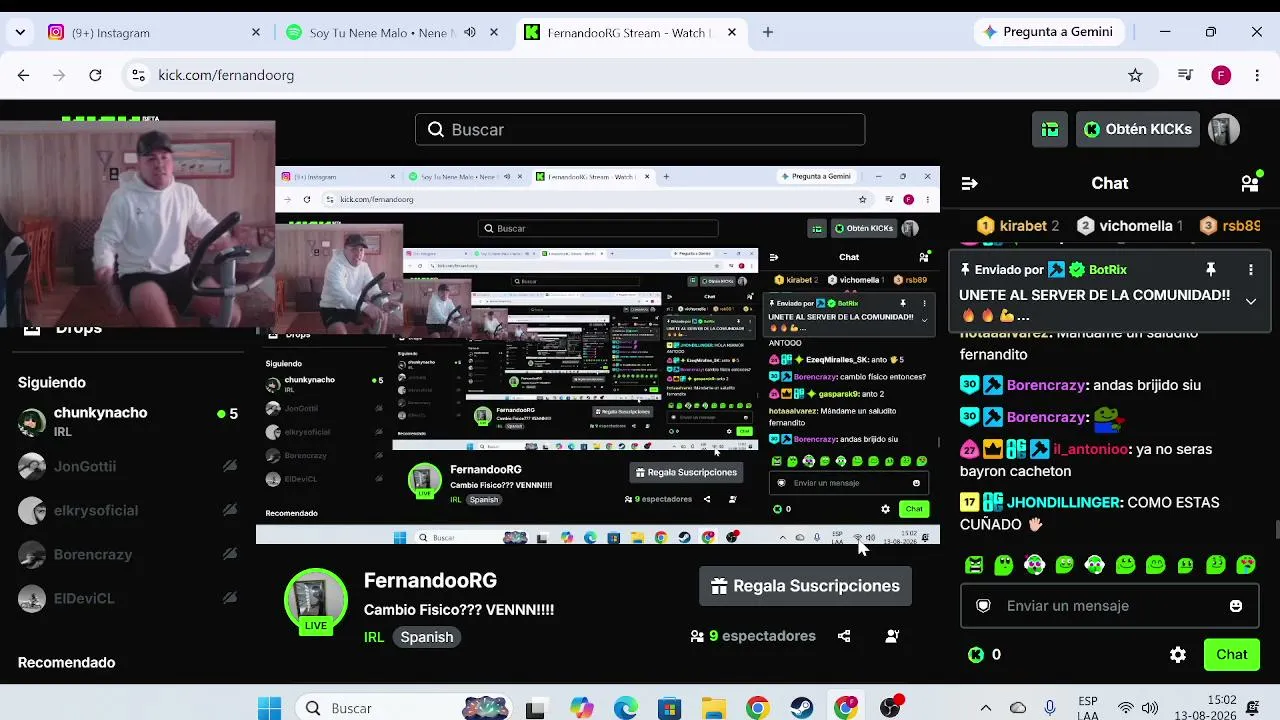Focus the Buscar search box on Kick

pyautogui.click(x=640, y=129)
